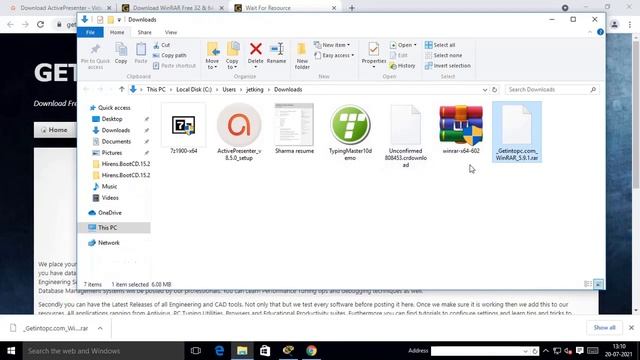Click Select none in ribbon
Screen dimensions: 640x360
point(443,55)
